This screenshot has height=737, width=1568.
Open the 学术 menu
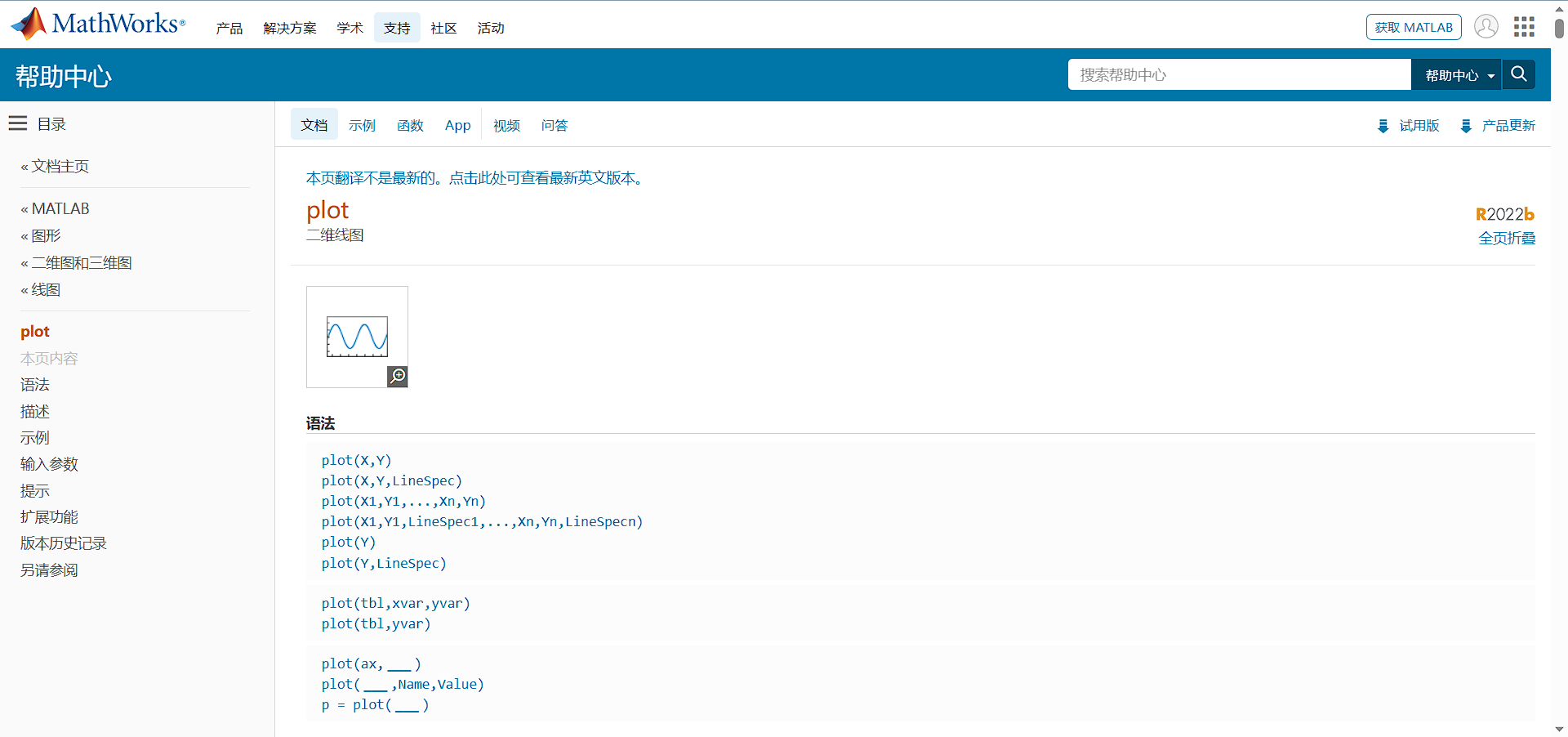click(350, 28)
